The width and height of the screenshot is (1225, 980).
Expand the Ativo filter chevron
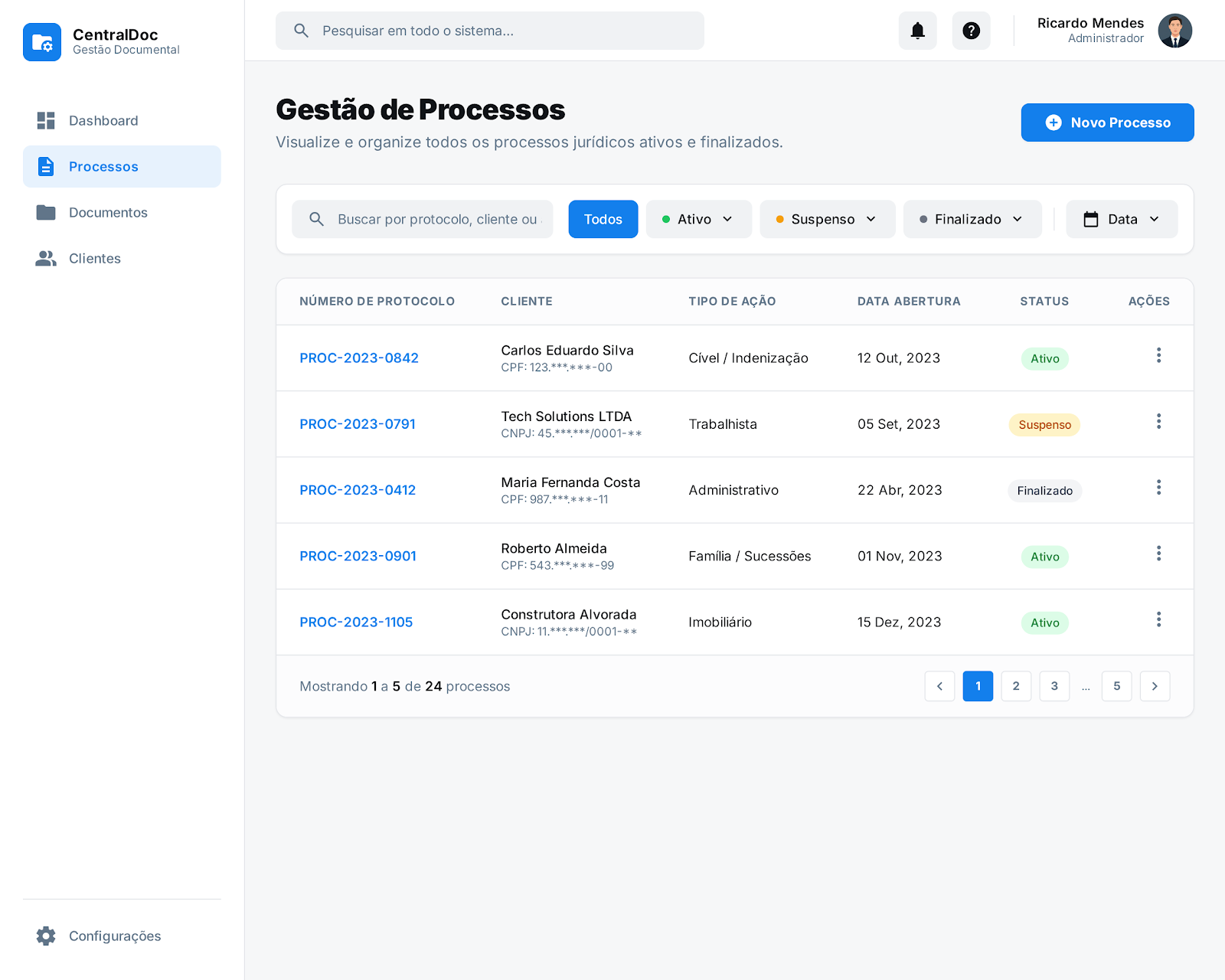[x=728, y=219]
